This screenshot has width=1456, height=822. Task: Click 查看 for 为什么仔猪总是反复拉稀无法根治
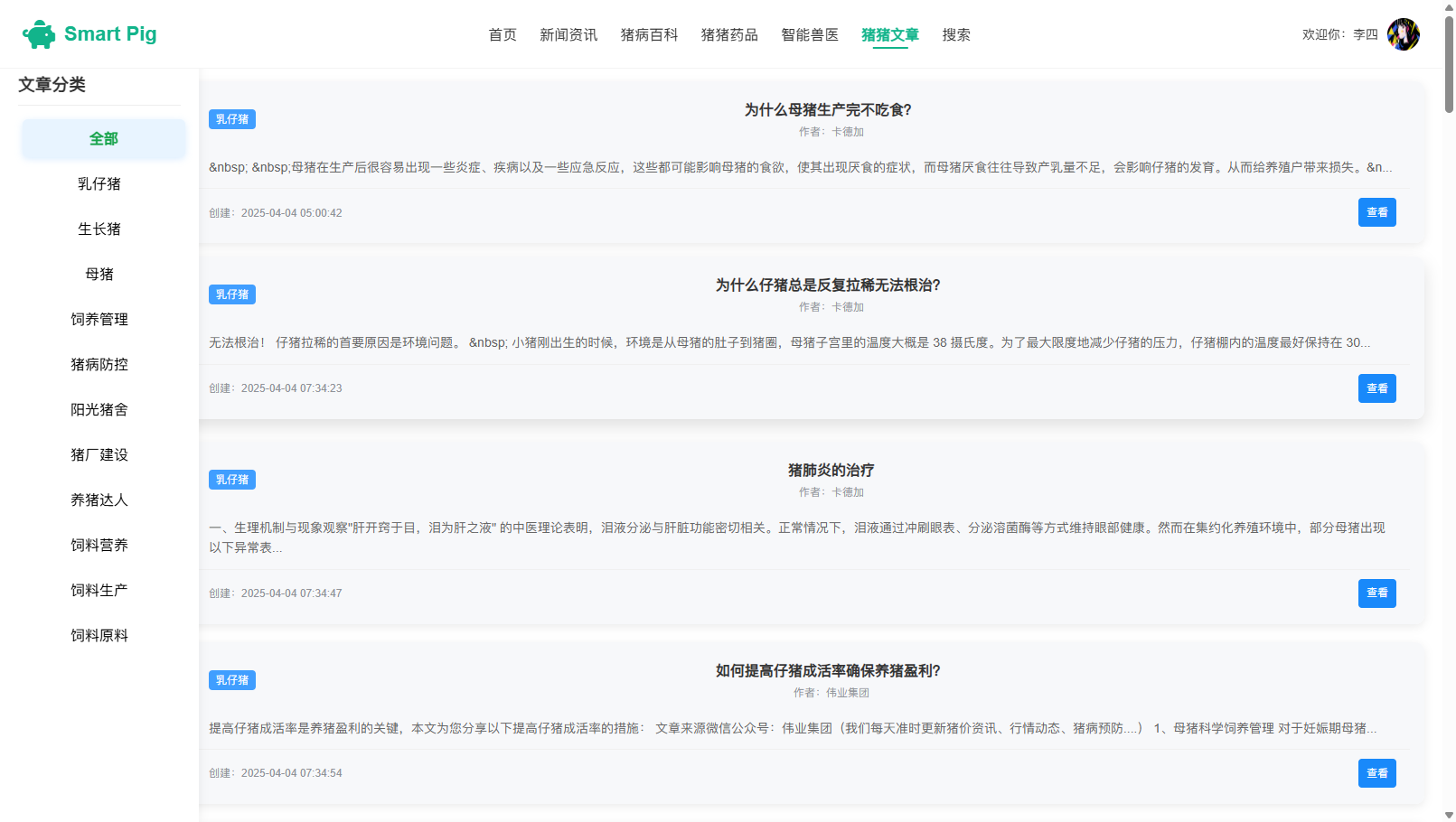pyautogui.click(x=1376, y=388)
